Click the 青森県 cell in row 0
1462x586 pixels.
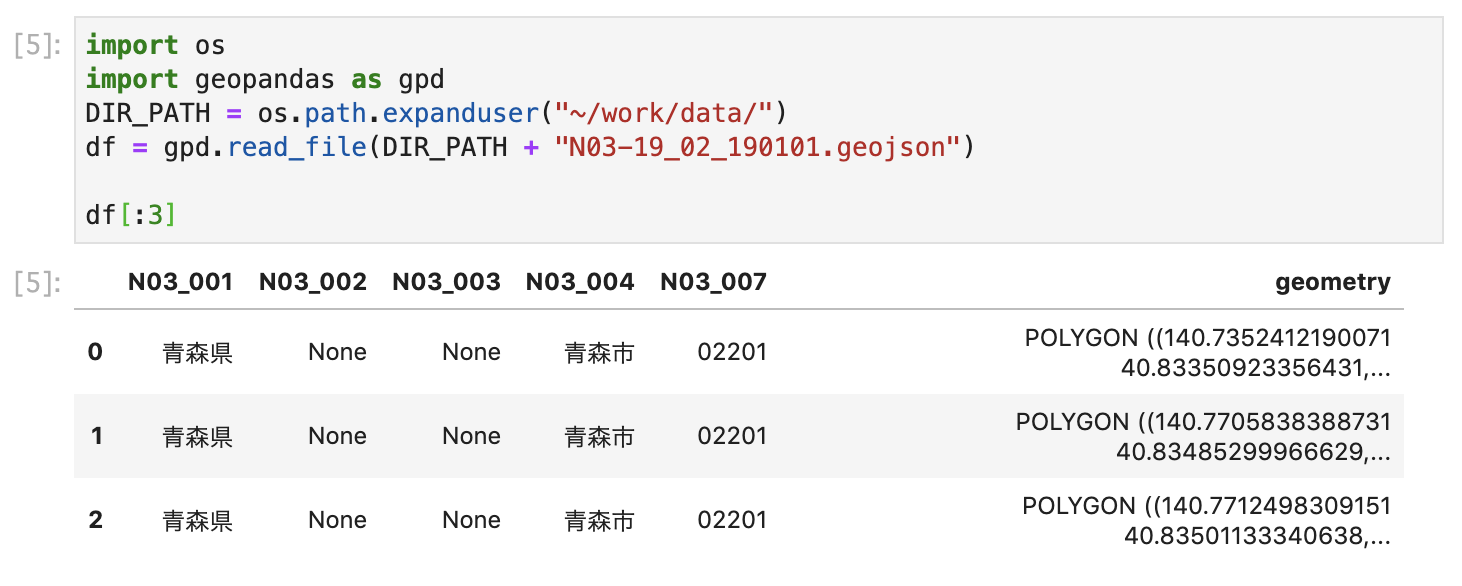coord(198,352)
